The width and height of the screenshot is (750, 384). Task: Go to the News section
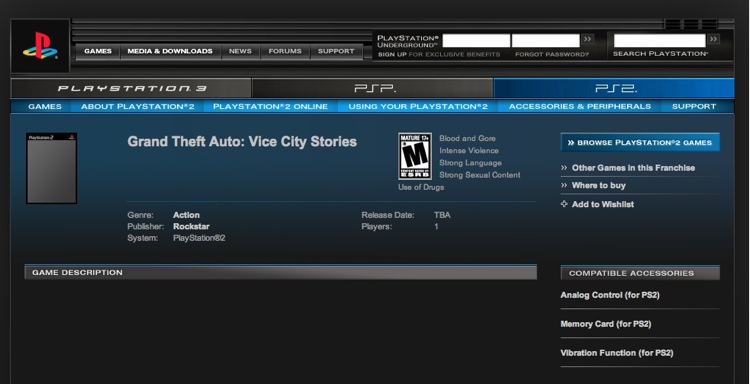click(x=240, y=51)
